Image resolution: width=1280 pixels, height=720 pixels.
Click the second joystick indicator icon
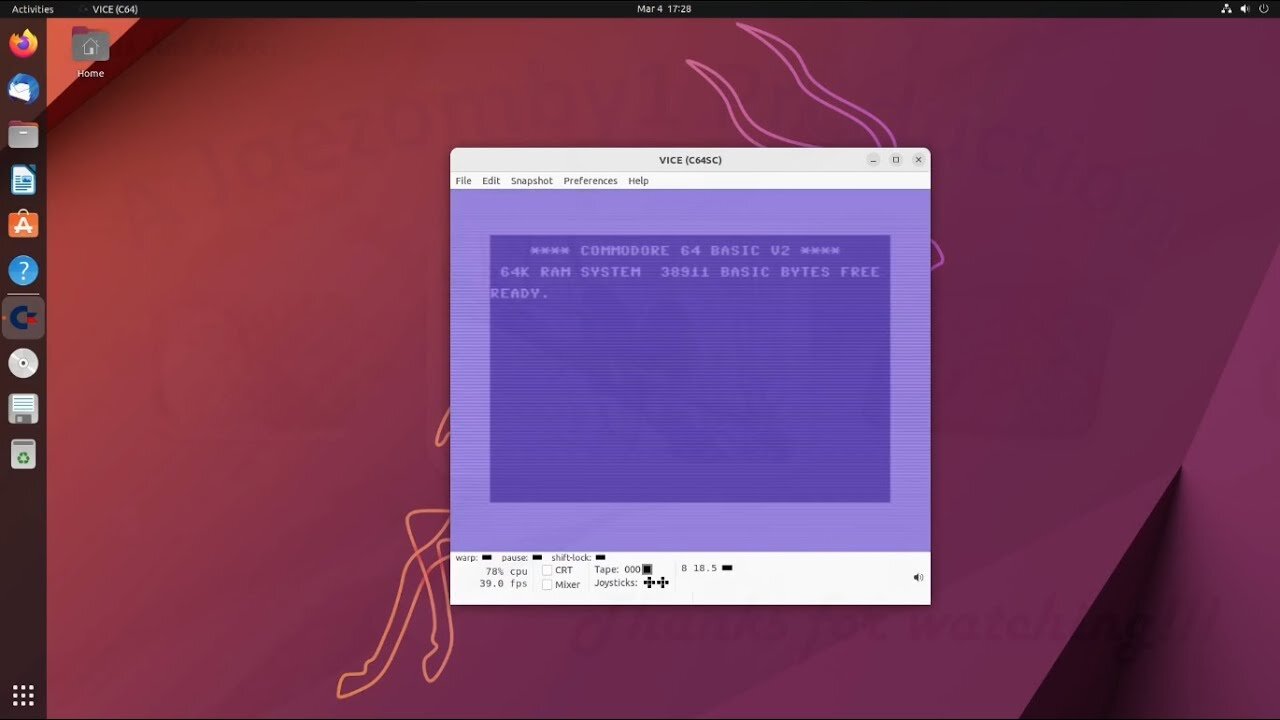(x=662, y=582)
